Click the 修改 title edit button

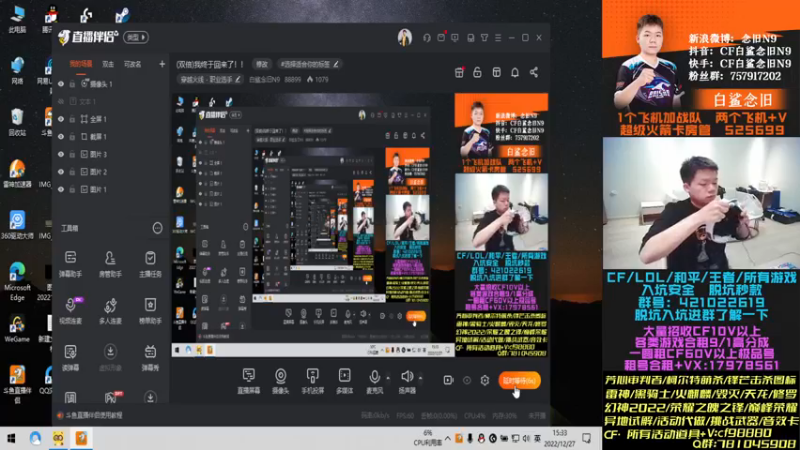pyautogui.click(x=262, y=64)
